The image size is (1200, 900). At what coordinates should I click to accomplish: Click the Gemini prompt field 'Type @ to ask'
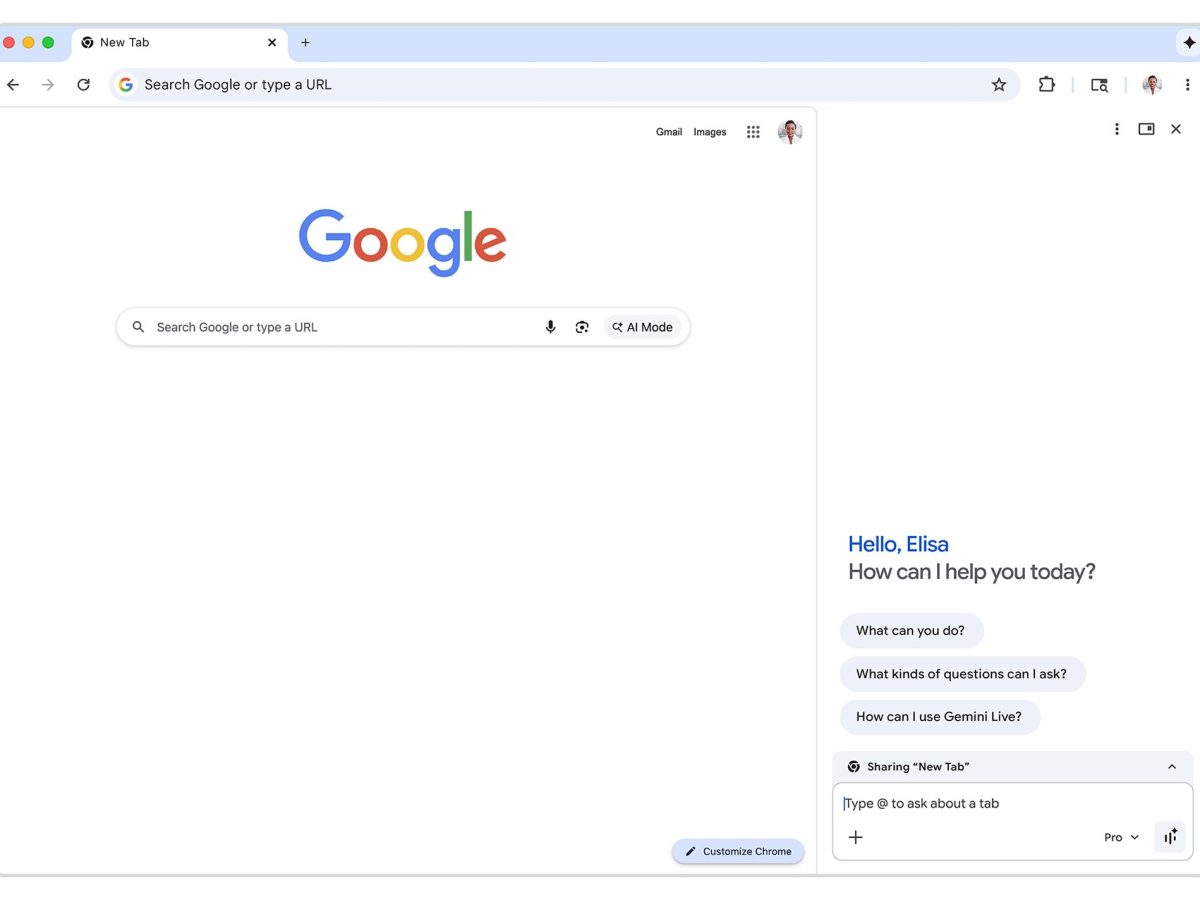[x=1012, y=803]
